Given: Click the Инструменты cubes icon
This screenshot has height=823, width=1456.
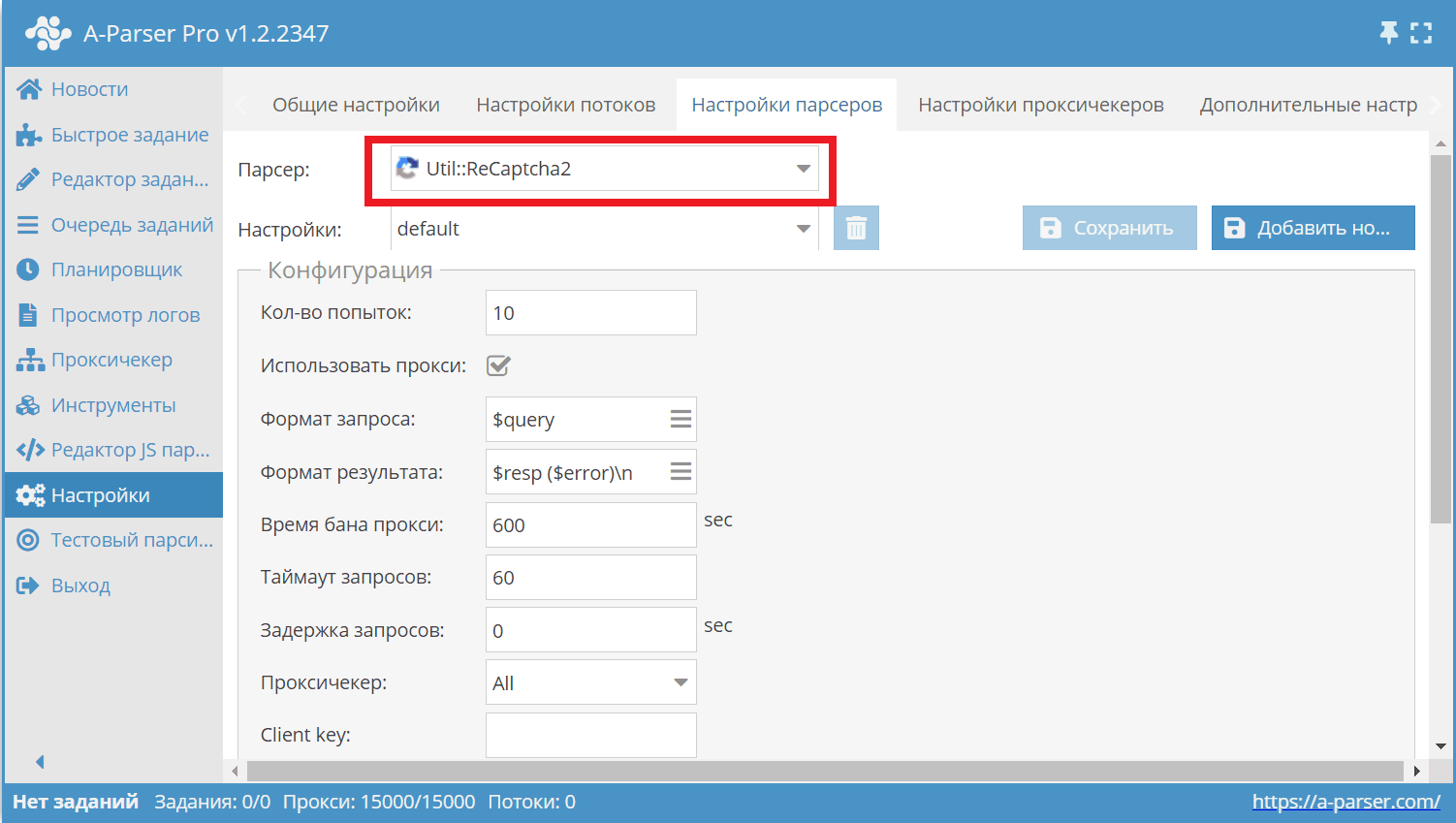Looking at the screenshot, I should (x=28, y=405).
